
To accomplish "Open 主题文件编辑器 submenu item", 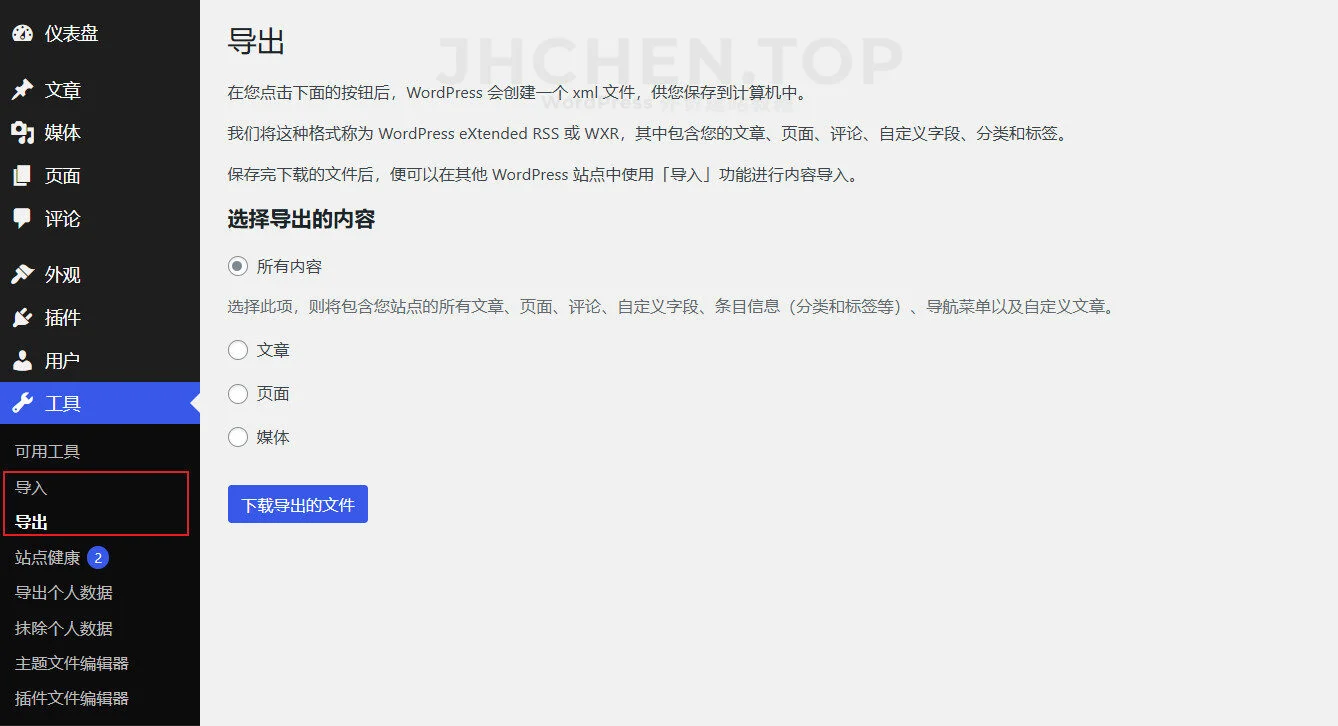I will coord(72,663).
